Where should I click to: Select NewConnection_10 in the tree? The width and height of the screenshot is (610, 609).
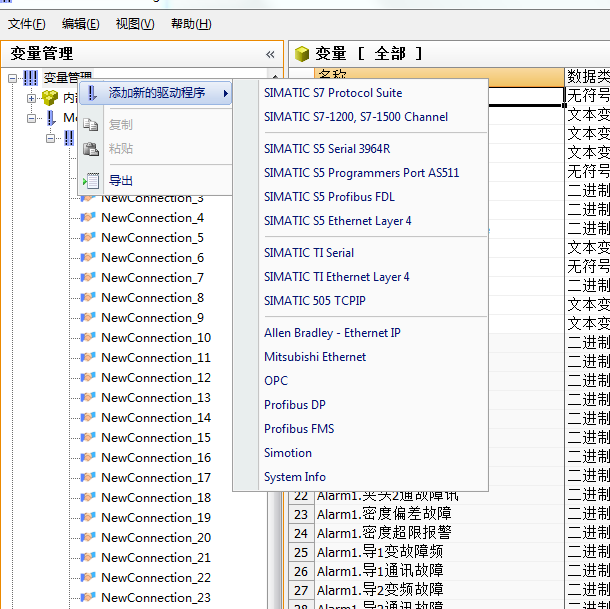[156, 338]
